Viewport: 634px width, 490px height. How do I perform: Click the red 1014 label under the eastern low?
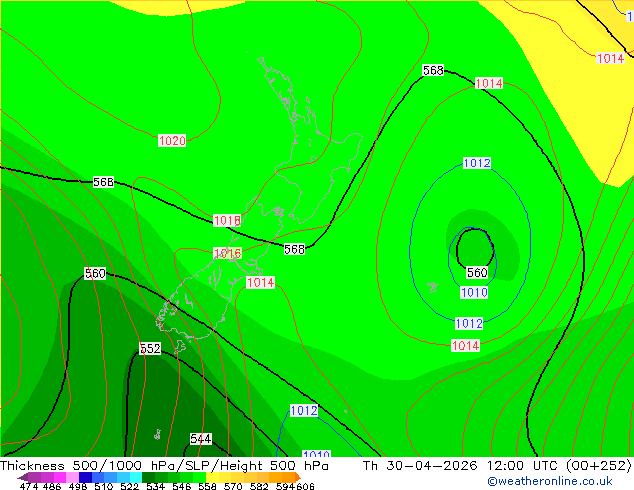[465, 346]
